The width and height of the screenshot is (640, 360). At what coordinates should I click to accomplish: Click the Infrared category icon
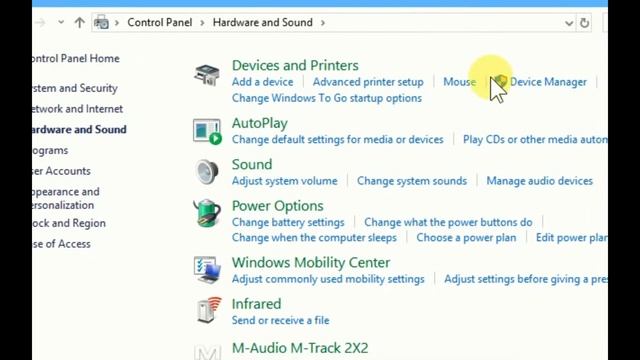pos(209,310)
